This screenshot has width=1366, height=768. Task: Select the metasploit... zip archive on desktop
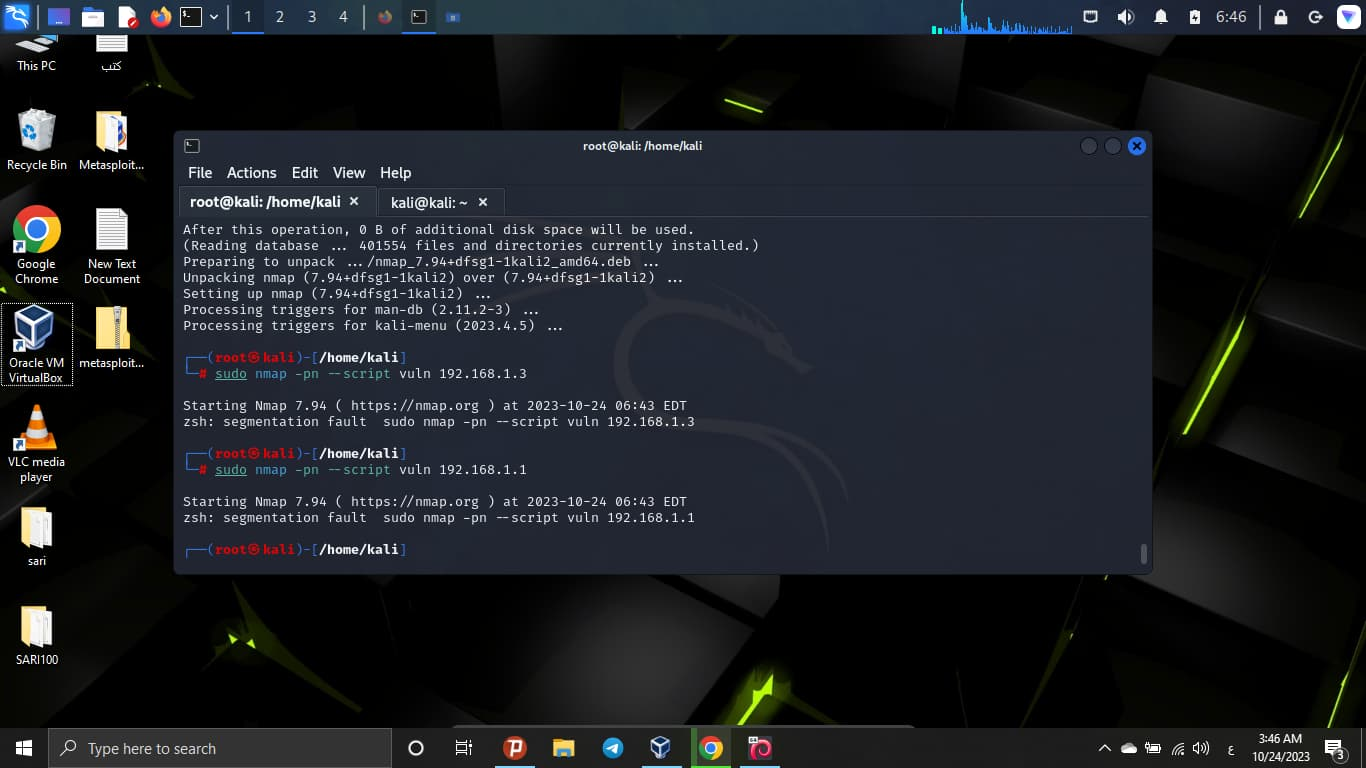pyautogui.click(x=112, y=337)
